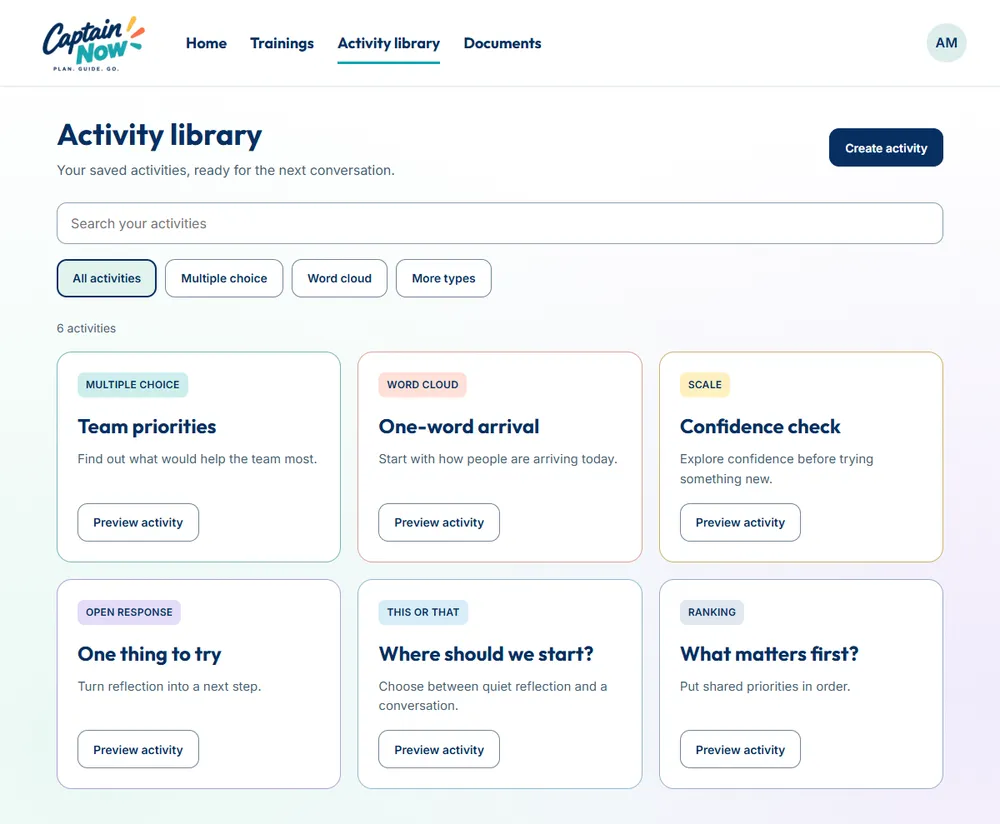The image size is (1000, 824).
Task: Click the Create activity button
Action: 886,147
